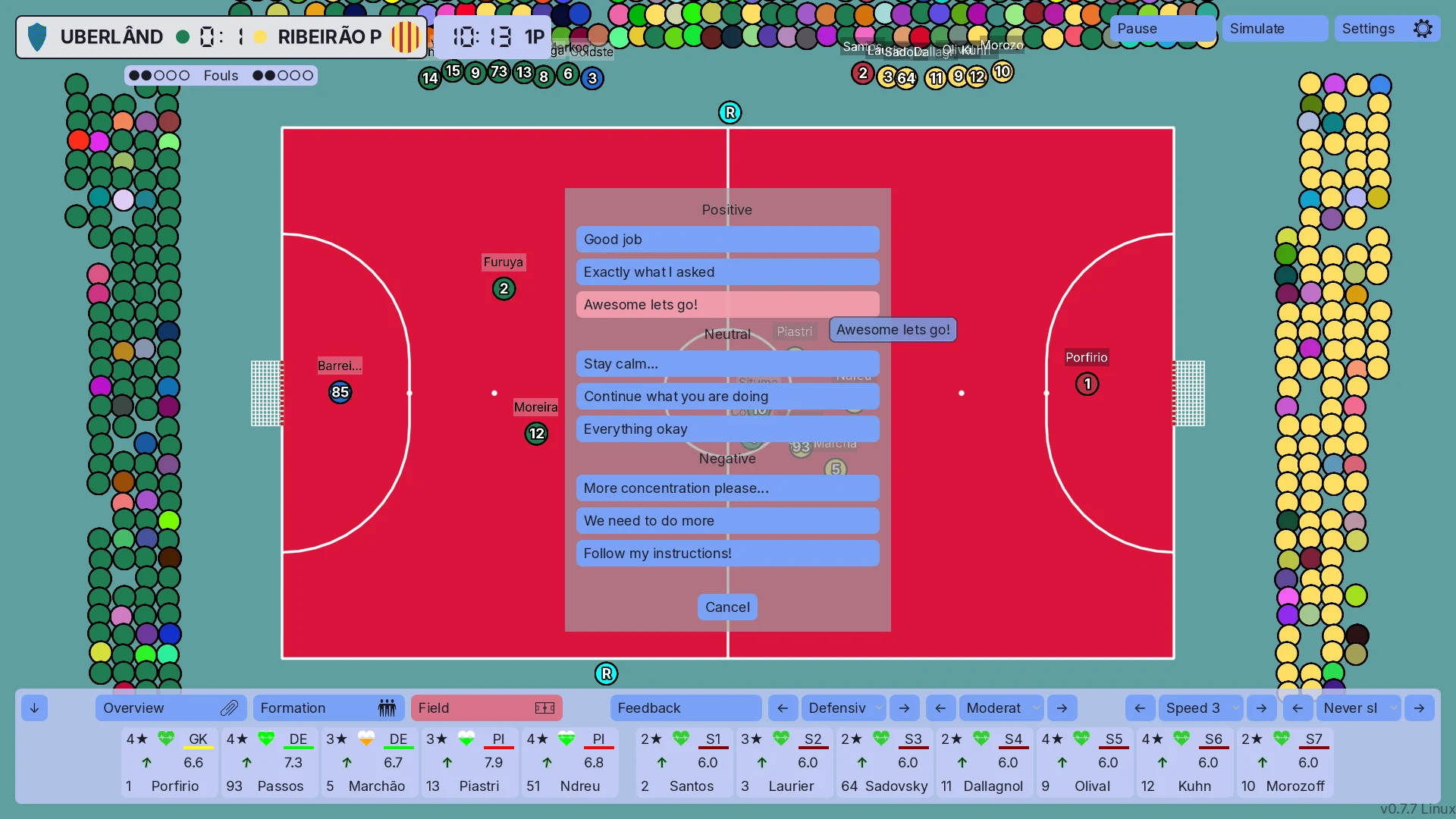Select substitute Sadovsky card S3
Viewport: 1456px width, 819px height.
pyautogui.click(x=884, y=762)
